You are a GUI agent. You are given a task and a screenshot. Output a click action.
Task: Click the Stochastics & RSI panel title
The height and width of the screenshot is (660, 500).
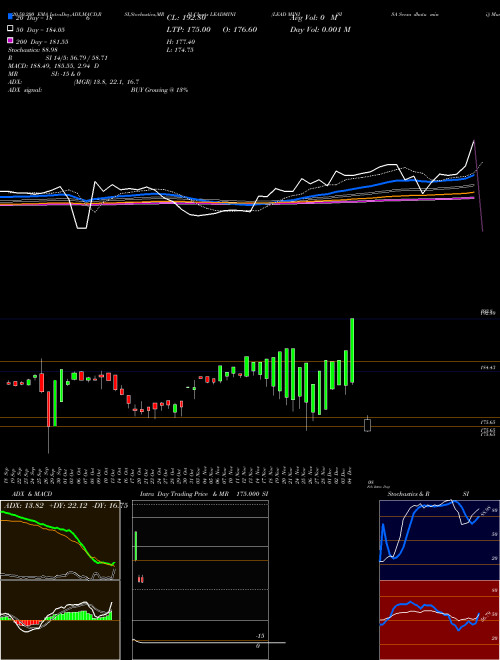tap(428, 494)
